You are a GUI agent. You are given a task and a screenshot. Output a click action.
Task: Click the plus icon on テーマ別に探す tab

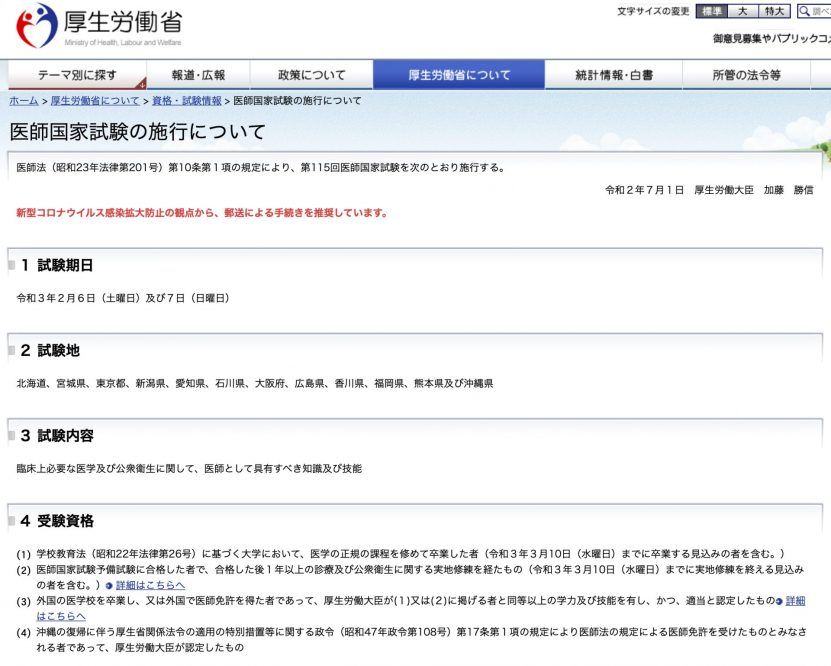point(141,85)
